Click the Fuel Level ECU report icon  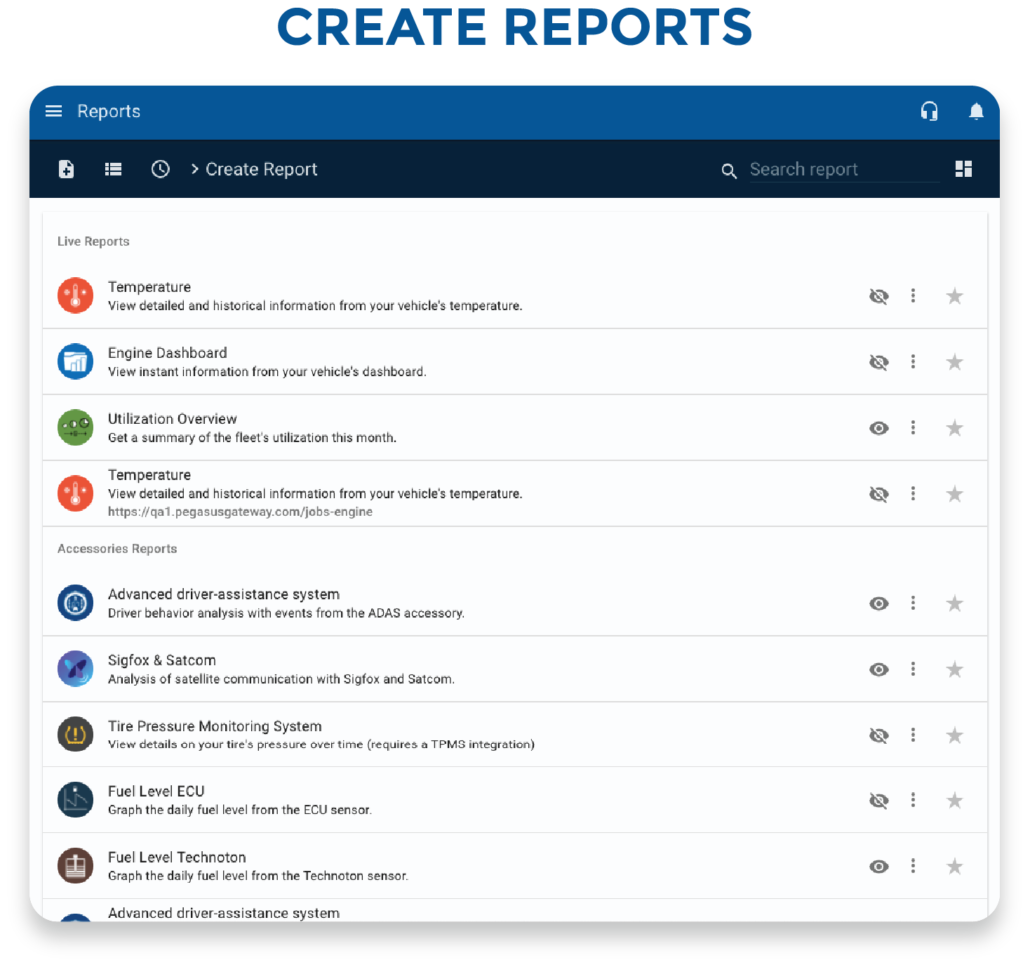coord(76,799)
